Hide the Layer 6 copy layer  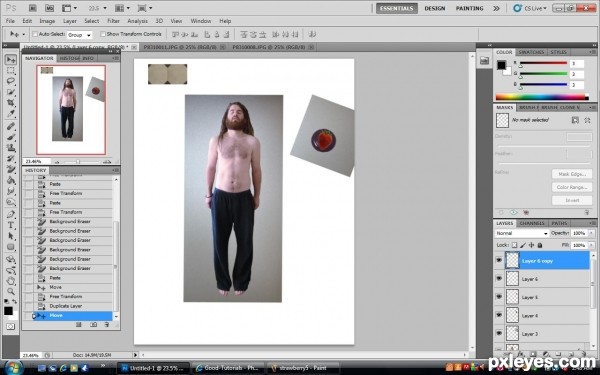pos(499,260)
